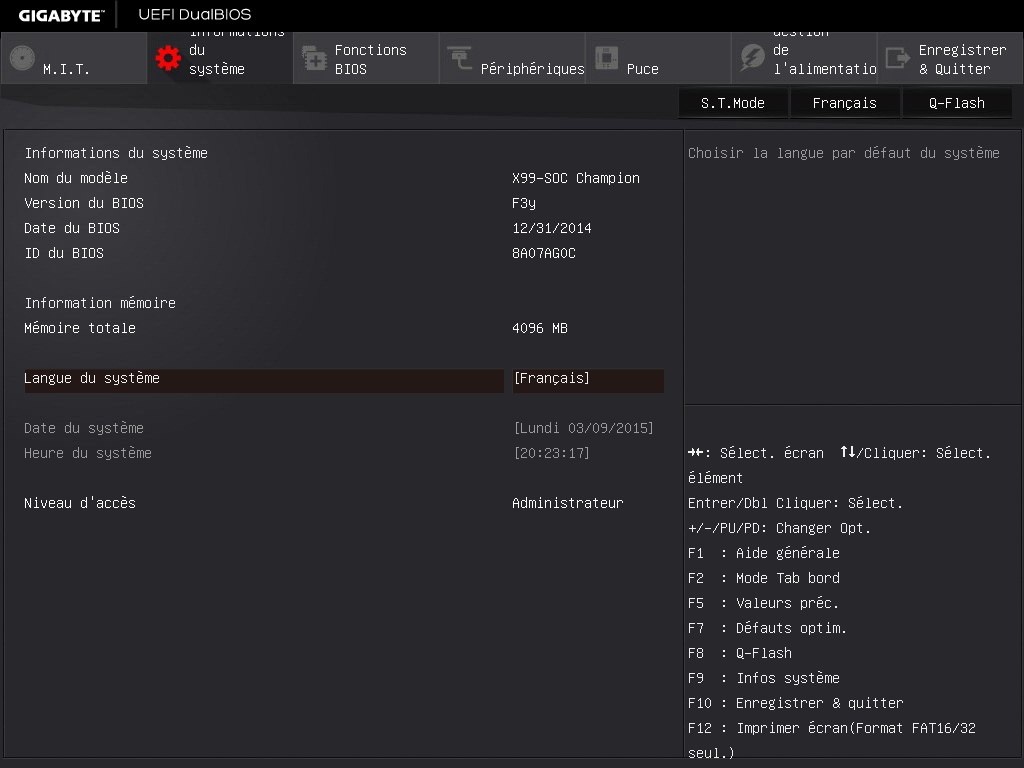Click the X99-SOC Champion model name
Screen dimensions: 1024x768
(x=575, y=178)
